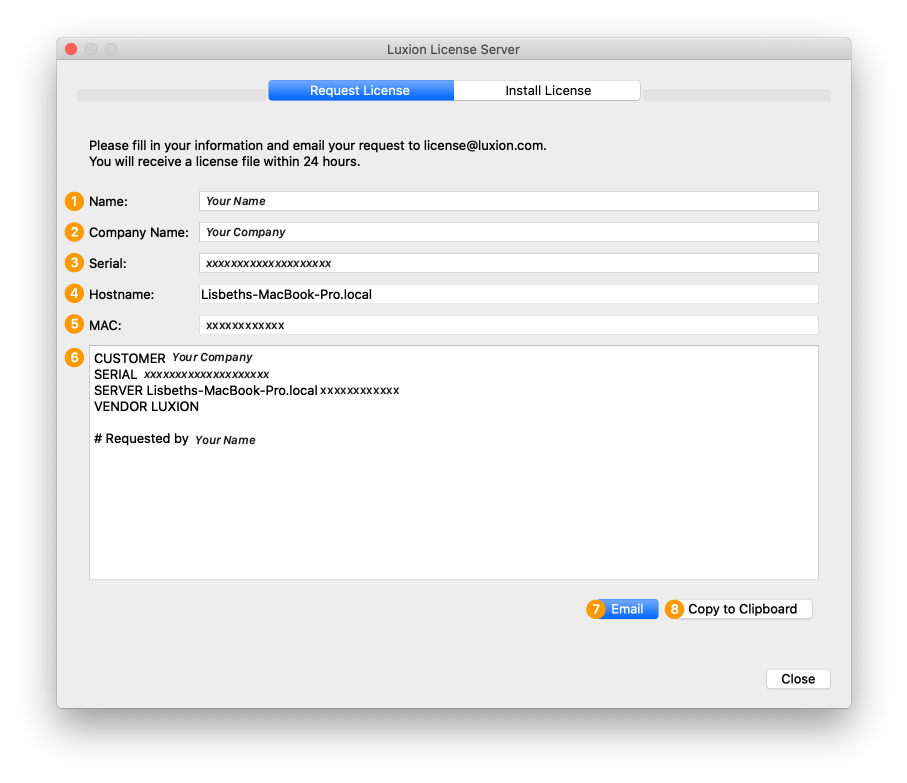Click the orange number 4 badge
The height and width of the screenshot is (783, 907).
[74, 294]
